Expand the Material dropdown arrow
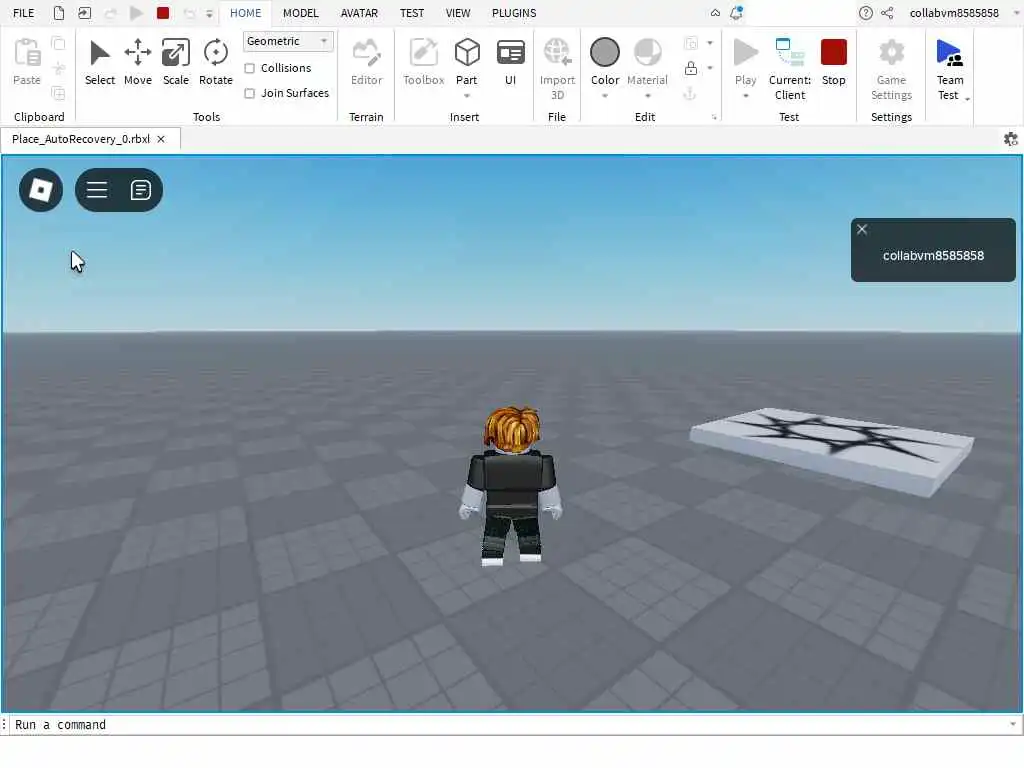The height and width of the screenshot is (768, 1024). click(647, 96)
